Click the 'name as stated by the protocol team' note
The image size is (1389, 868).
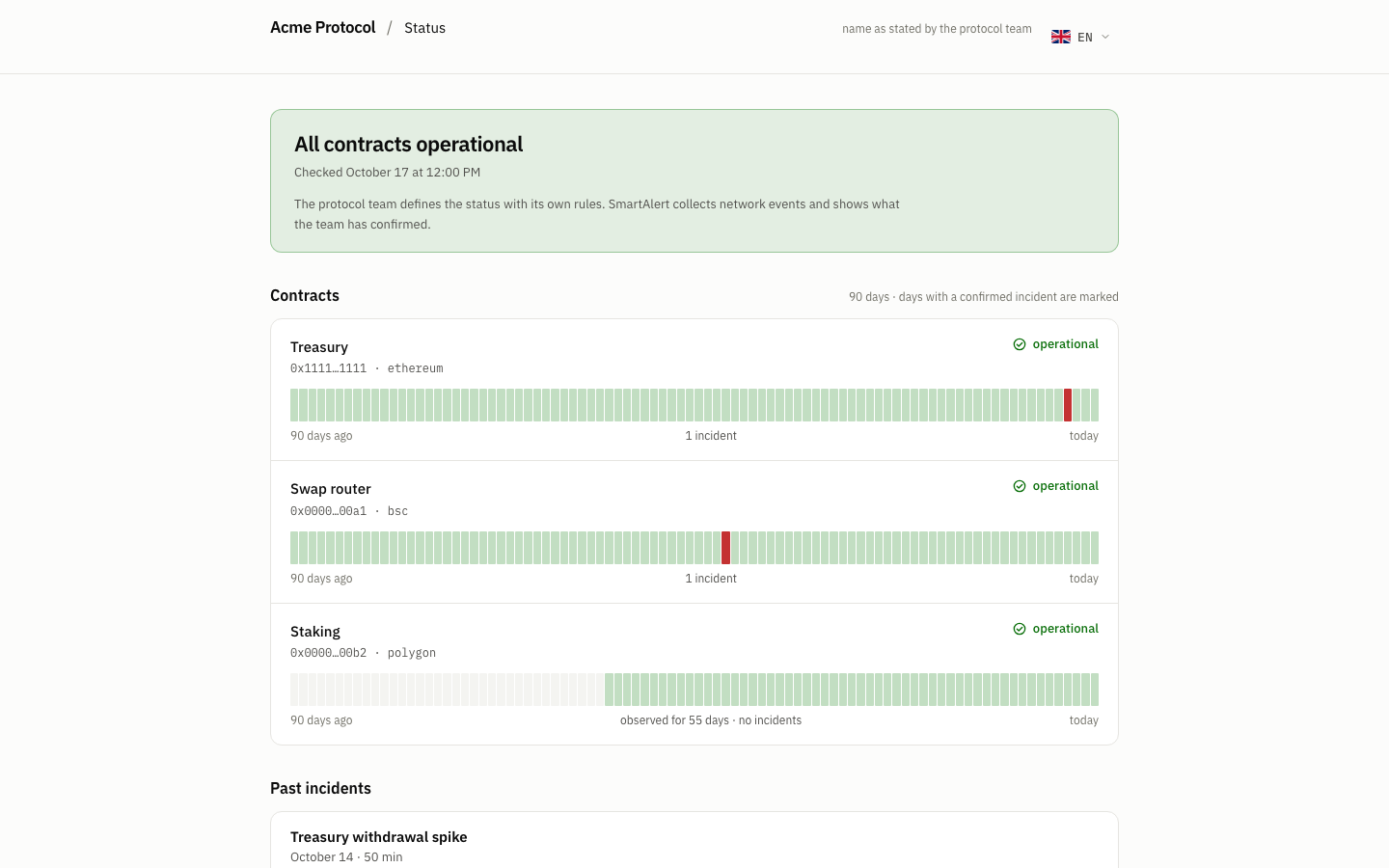[x=937, y=29]
